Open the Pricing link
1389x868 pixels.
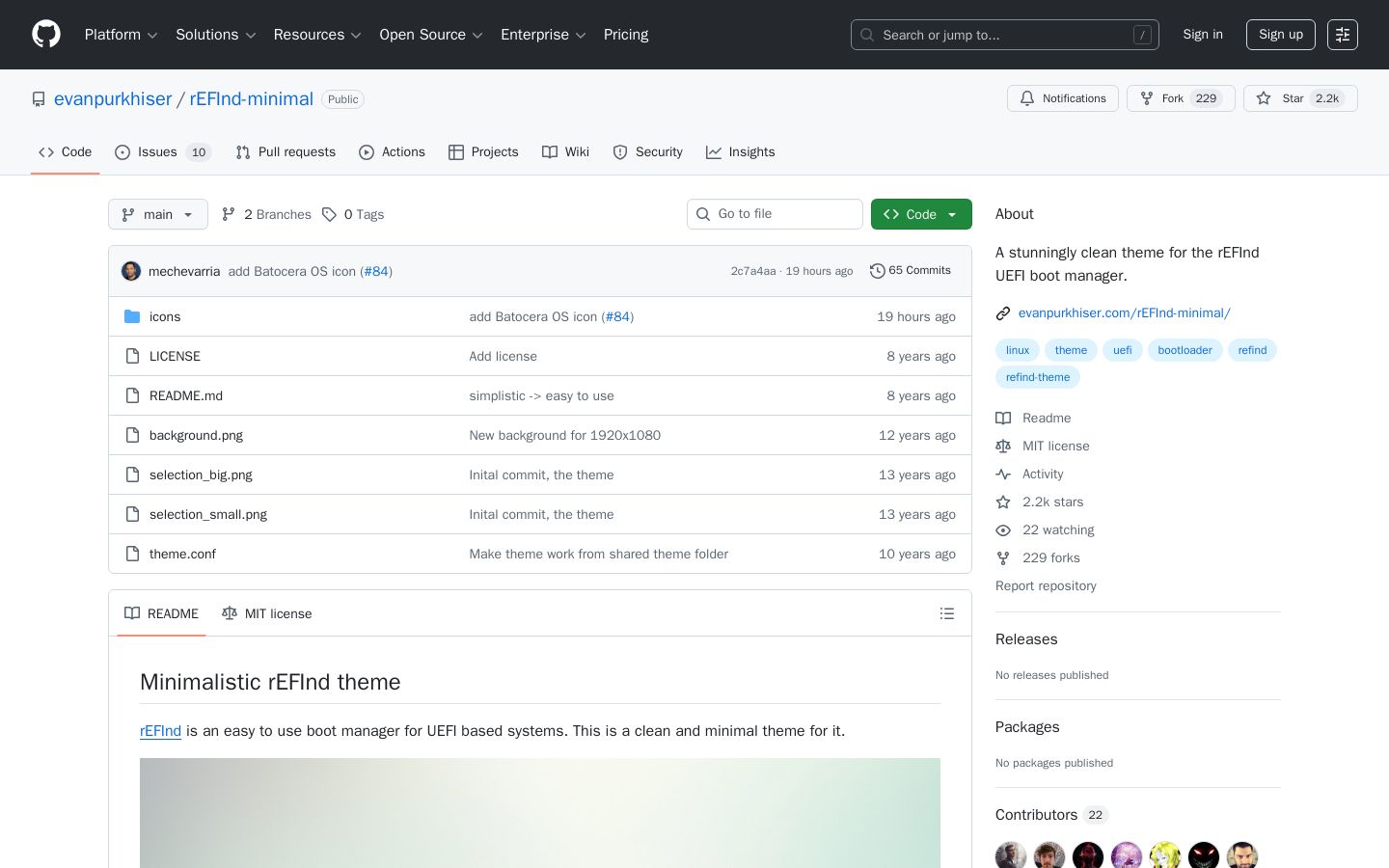[626, 35]
